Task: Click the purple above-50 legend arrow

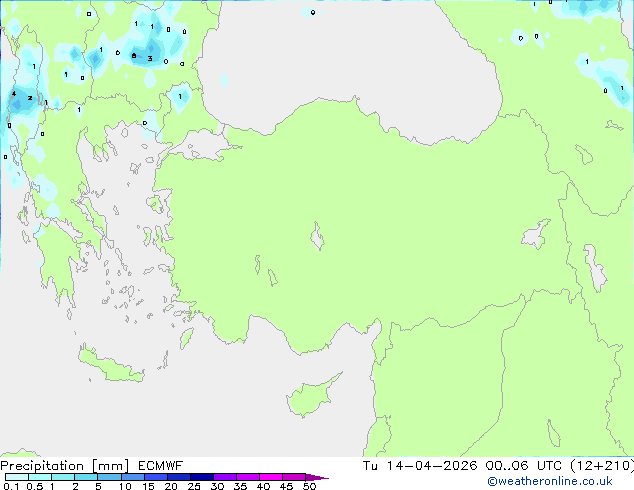Action: click(317, 477)
